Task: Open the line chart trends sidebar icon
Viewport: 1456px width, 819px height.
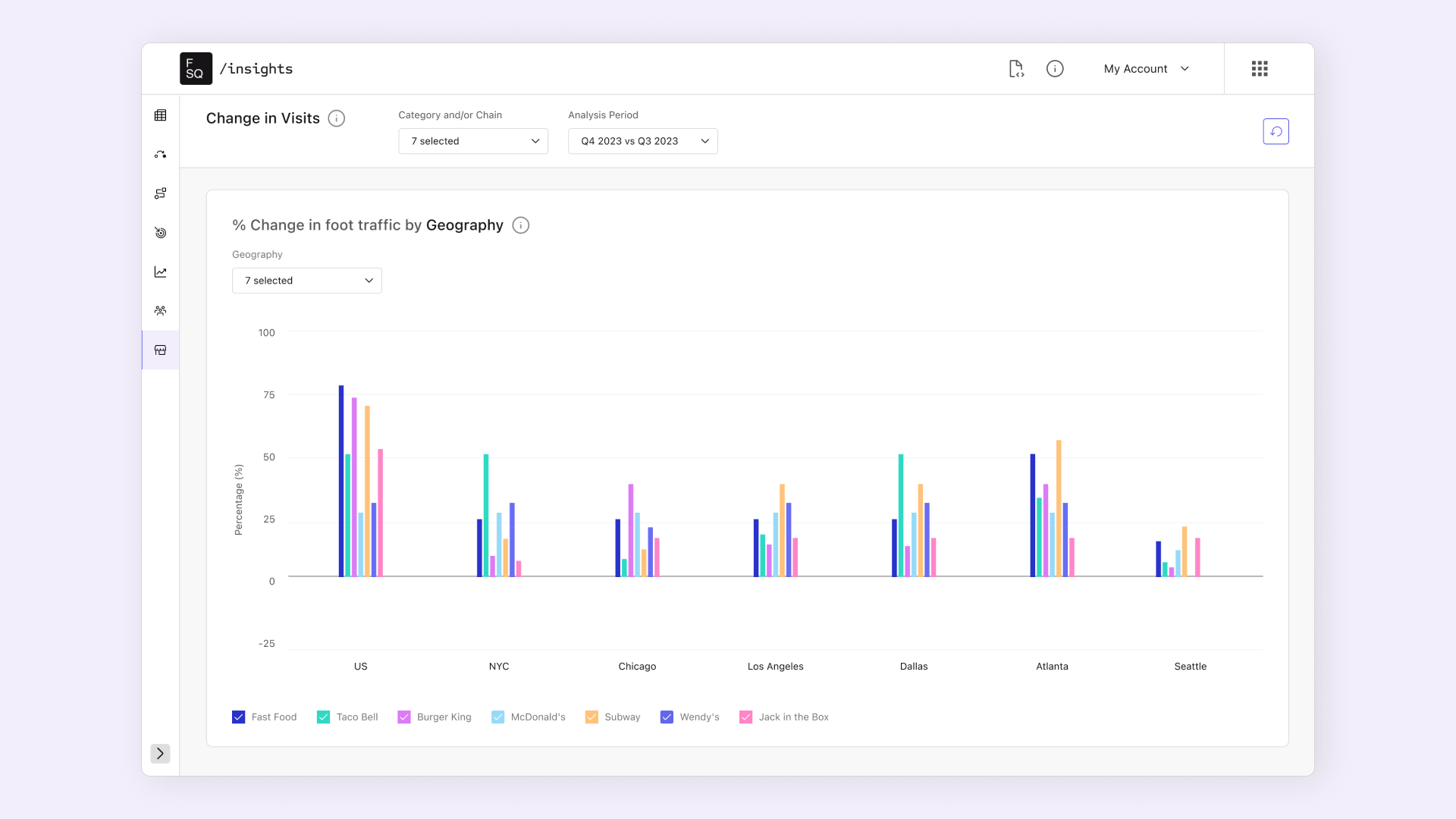Action: tap(160, 271)
